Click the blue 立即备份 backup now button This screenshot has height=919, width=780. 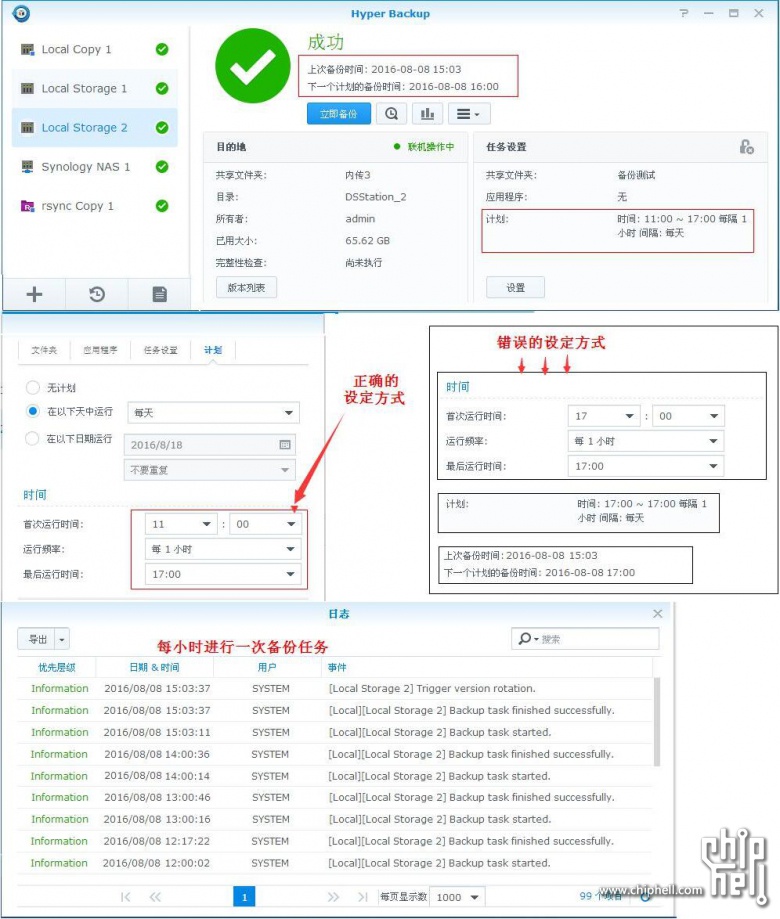(x=339, y=114)
